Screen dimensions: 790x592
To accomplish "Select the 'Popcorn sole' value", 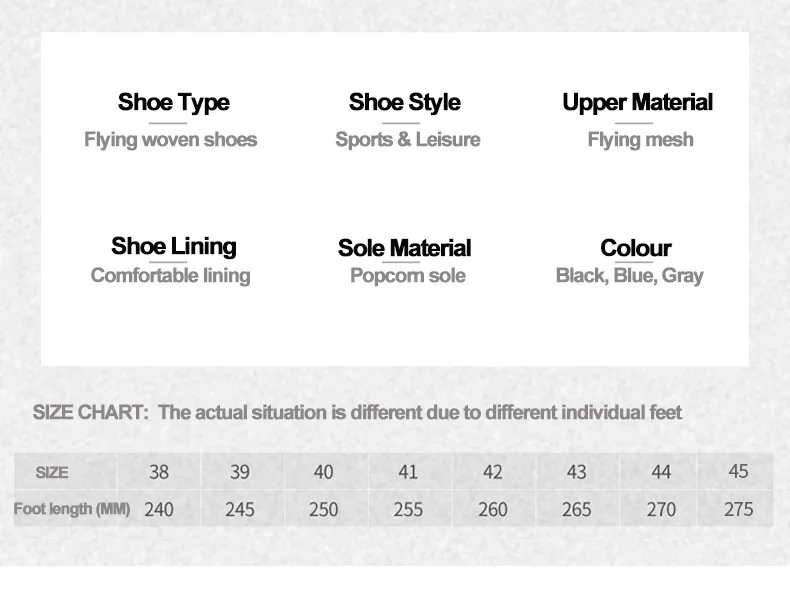I will [407, 276].
